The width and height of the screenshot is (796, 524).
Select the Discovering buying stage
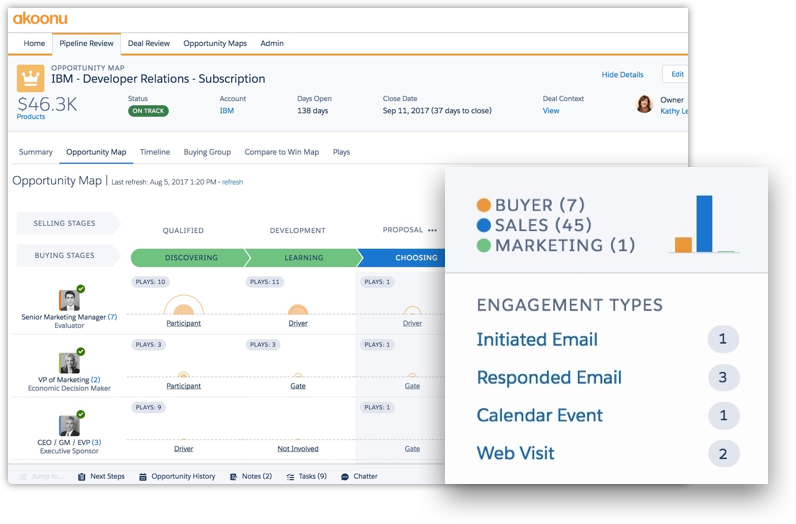click(190, 258)
